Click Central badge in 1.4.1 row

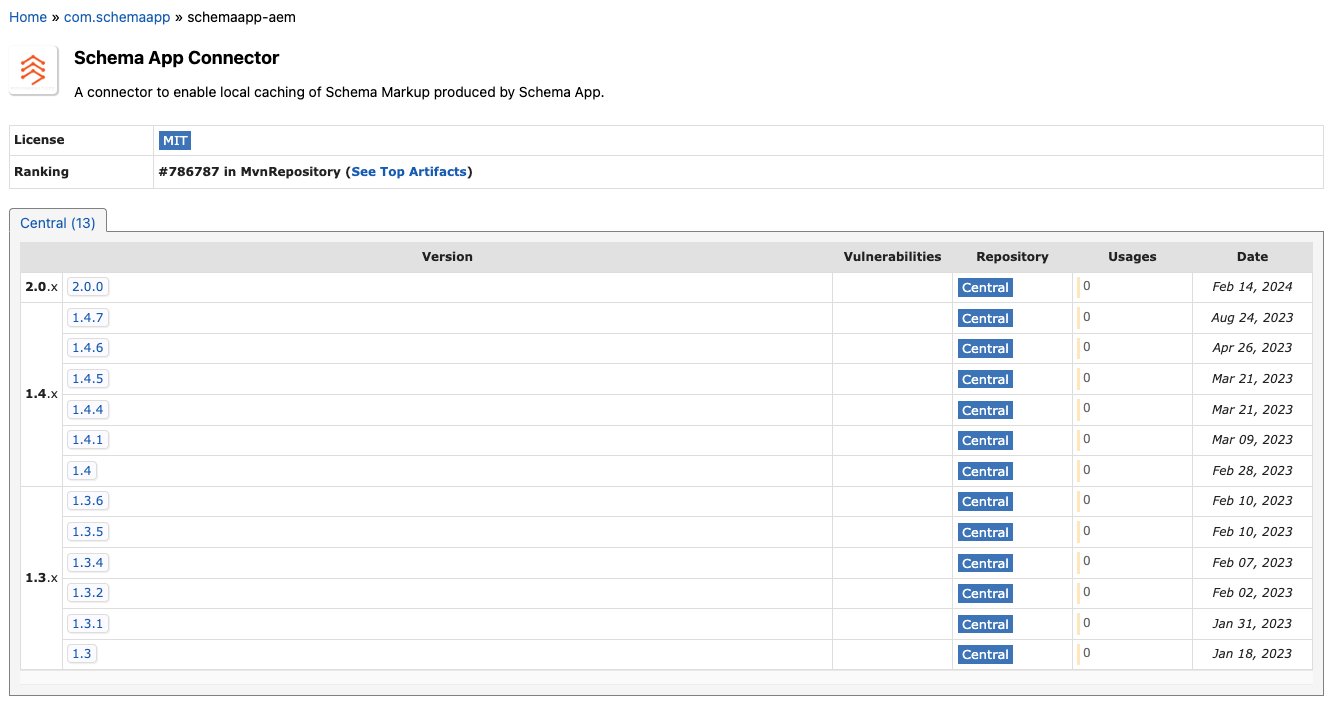(985, 441)
